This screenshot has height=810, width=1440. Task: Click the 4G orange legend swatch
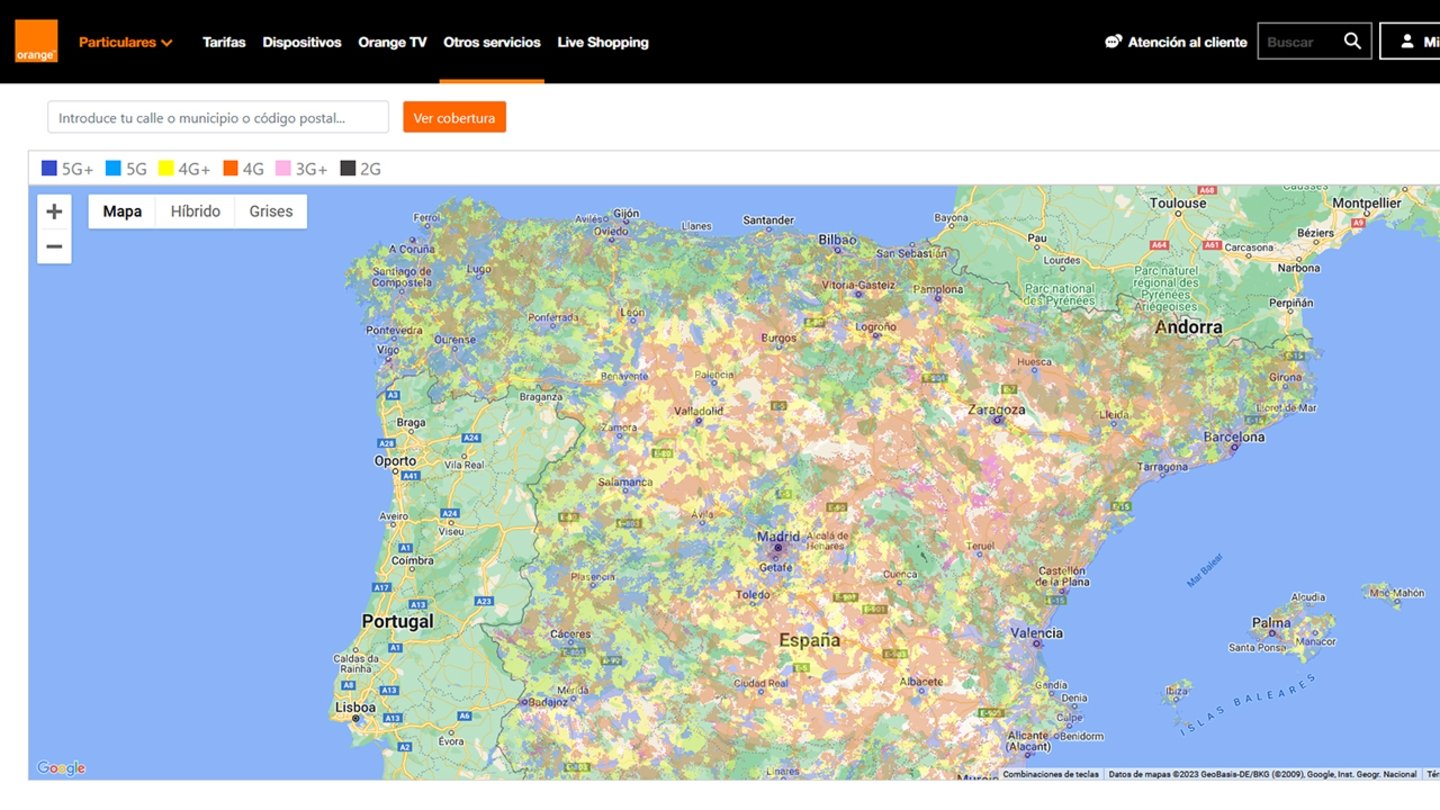tap(230, 168)
